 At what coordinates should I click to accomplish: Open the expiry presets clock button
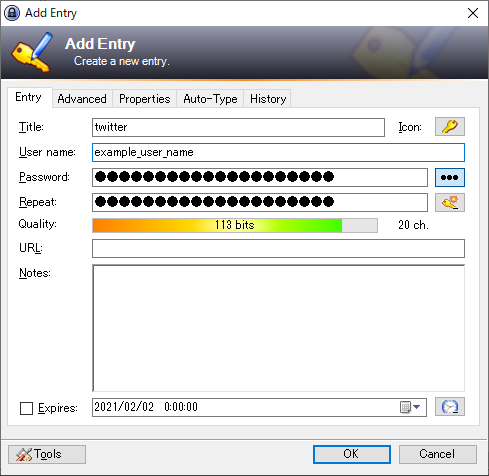[450, 407]
